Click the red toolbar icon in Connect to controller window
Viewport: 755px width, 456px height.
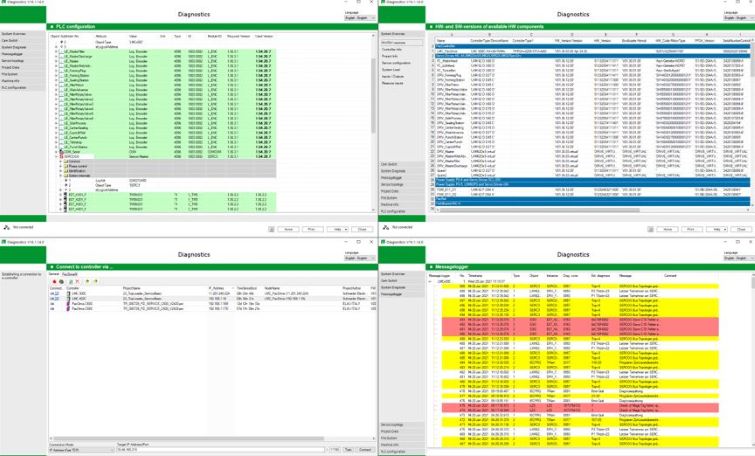point(56,282)
